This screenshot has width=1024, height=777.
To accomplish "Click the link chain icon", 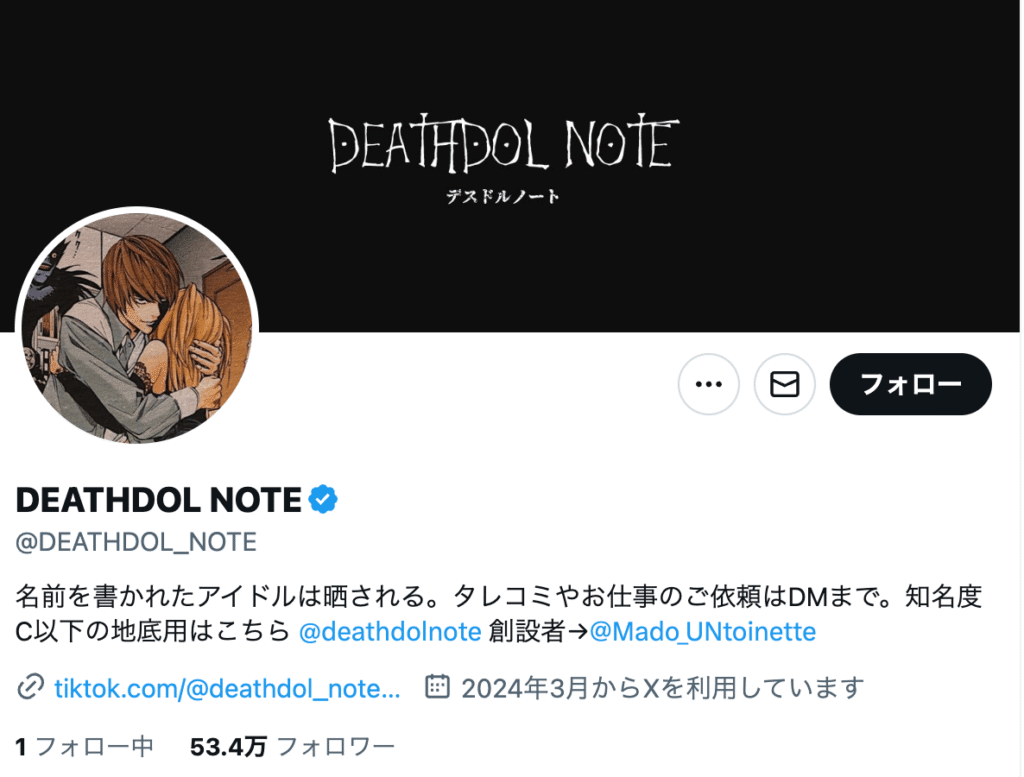I will (x=30, y=687).
